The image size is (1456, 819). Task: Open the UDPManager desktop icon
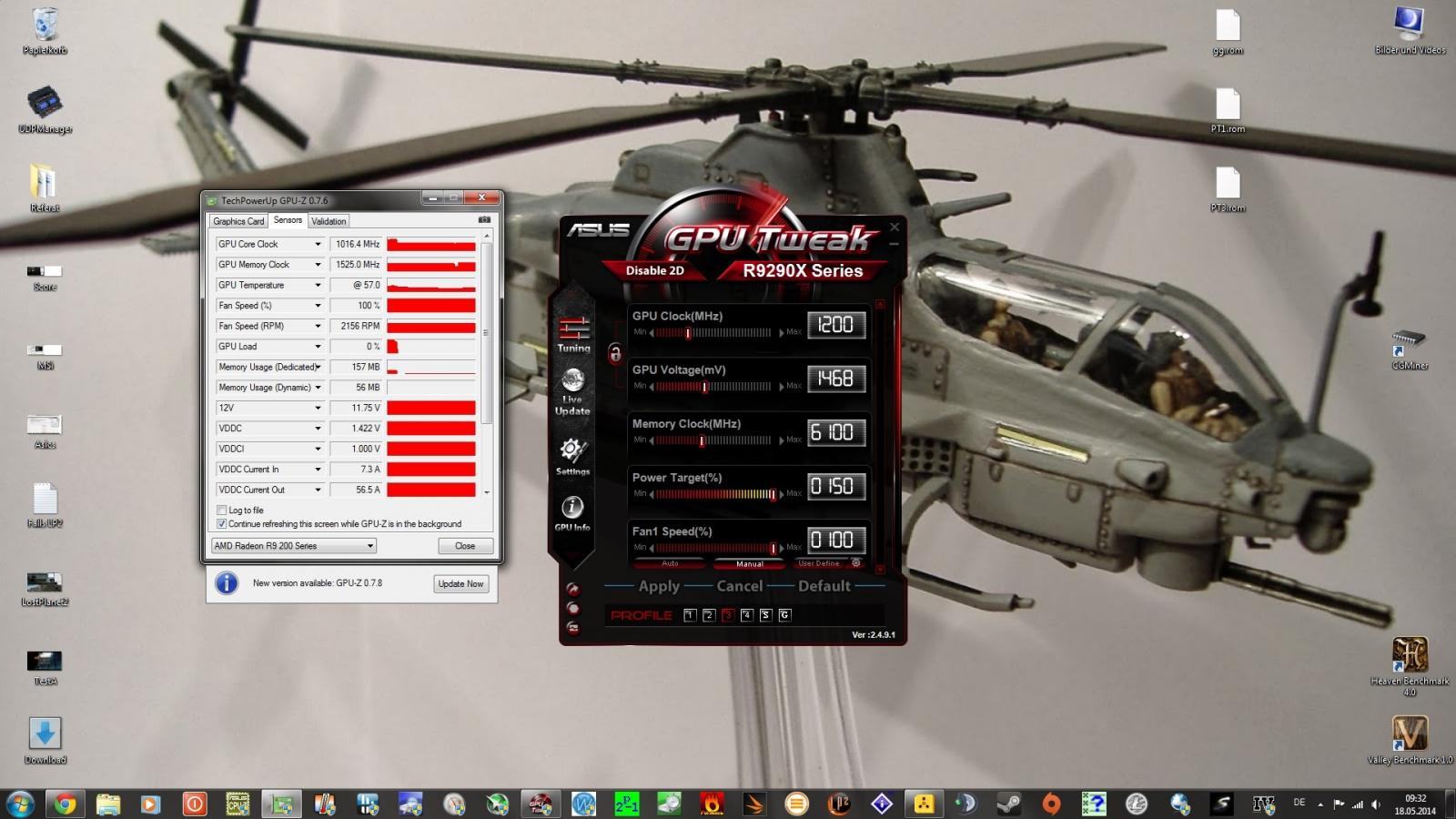click(x=45, y=110)
